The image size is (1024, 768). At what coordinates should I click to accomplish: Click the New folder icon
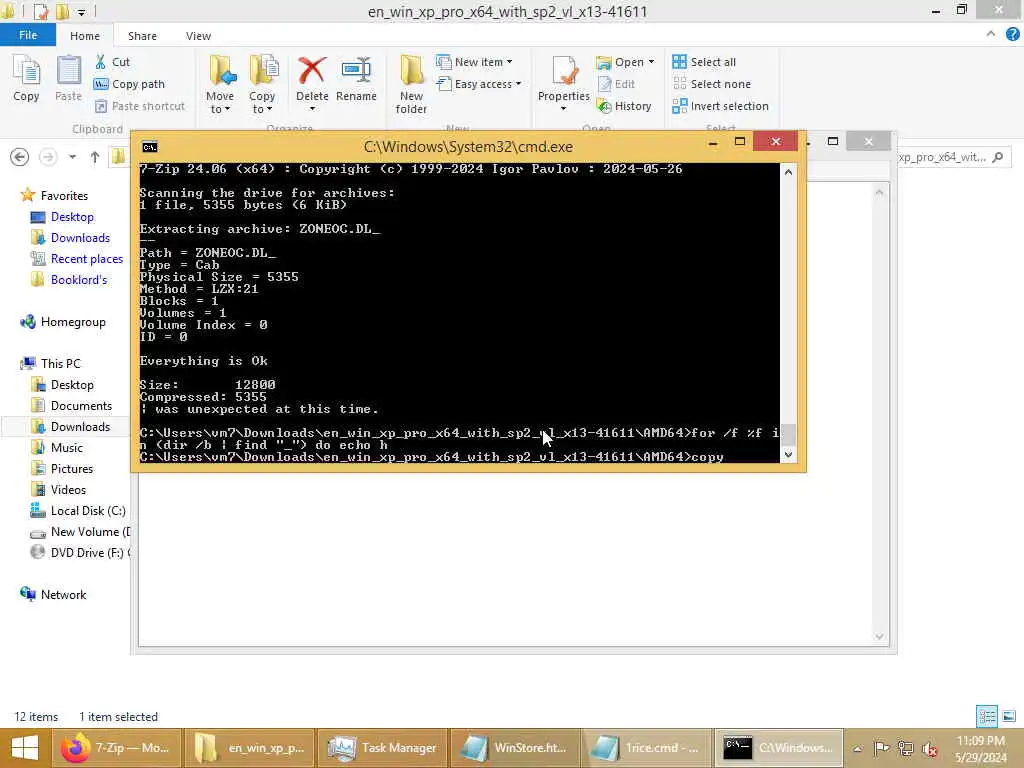pyautogui.click(x=411, y=71)
